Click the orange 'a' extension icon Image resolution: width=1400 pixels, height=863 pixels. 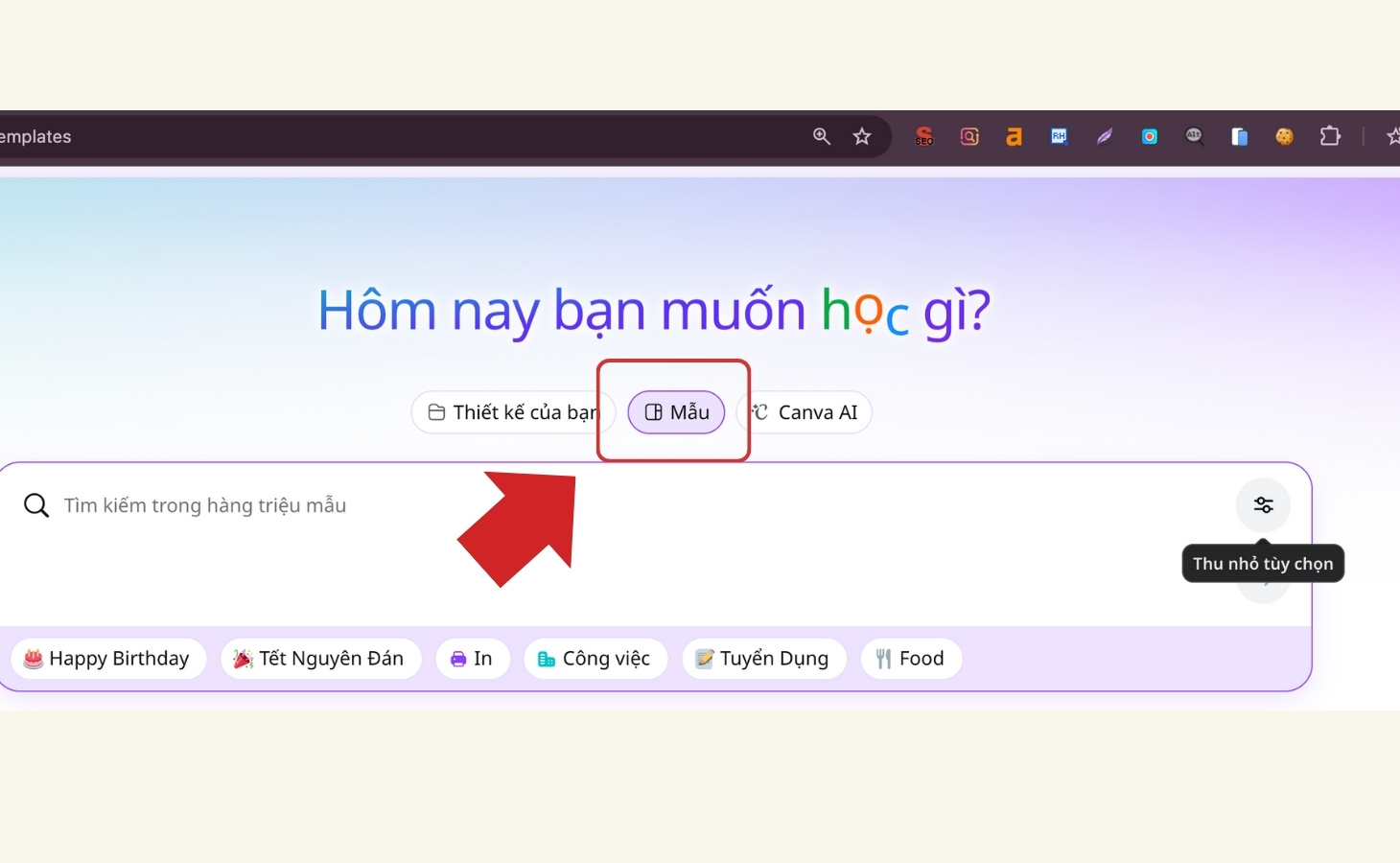tap(1014, 136)
